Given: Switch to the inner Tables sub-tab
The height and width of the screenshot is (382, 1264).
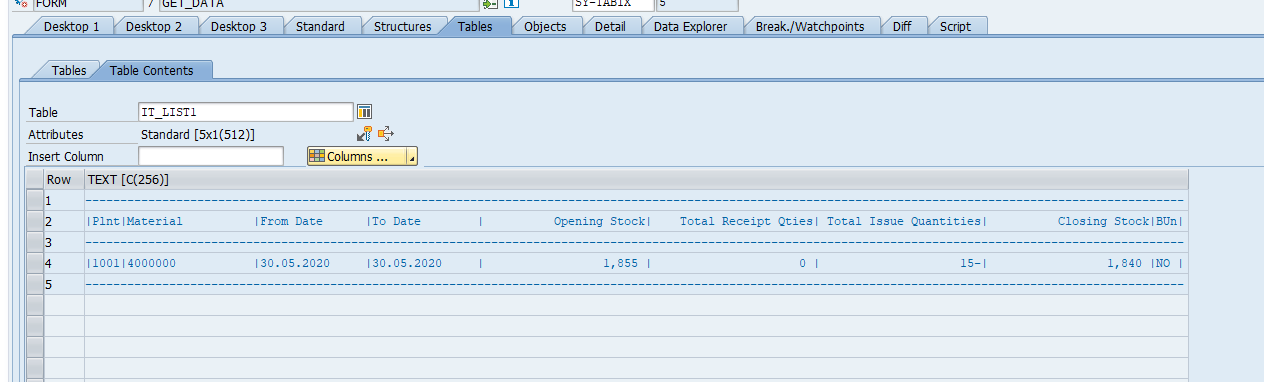Looking at the screenshot, I should tap(69, 70).
